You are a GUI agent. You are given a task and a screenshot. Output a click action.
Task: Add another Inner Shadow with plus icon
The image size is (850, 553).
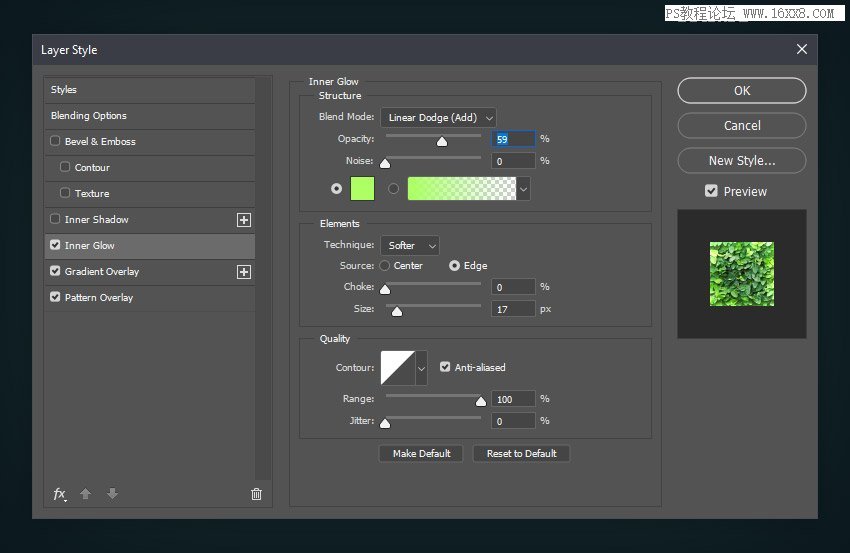coord(243,220)
